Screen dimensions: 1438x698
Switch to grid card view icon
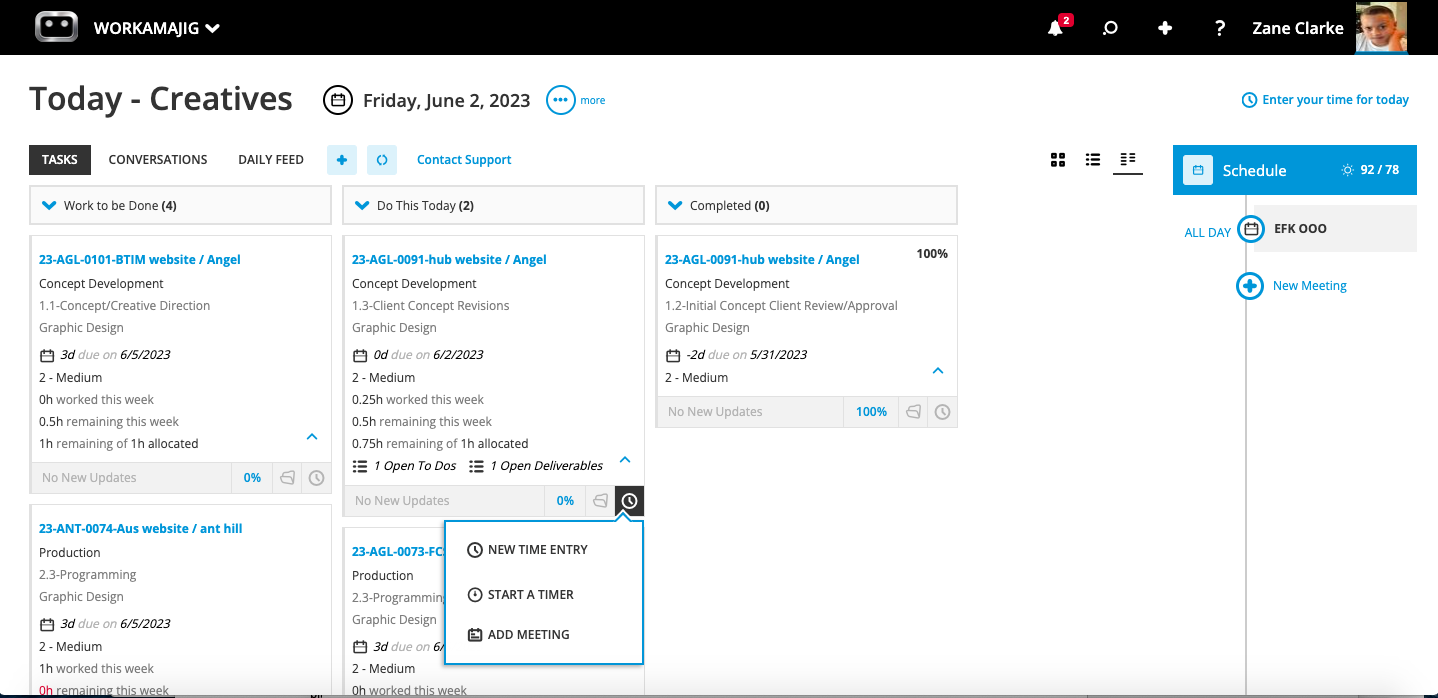click(1058, 160)
